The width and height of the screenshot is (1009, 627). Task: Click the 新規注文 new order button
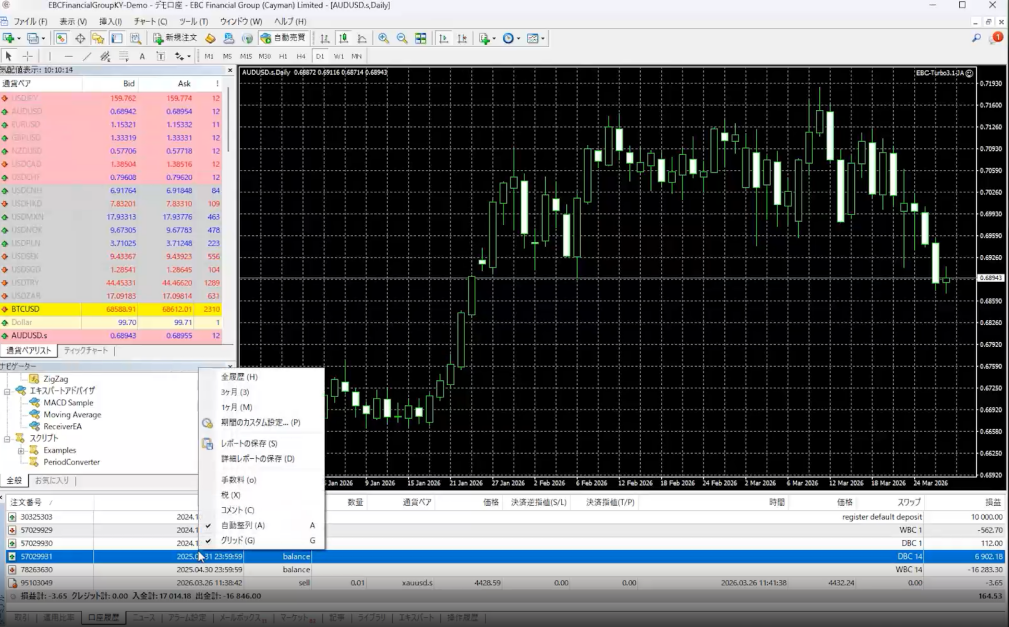click(174, 39)
